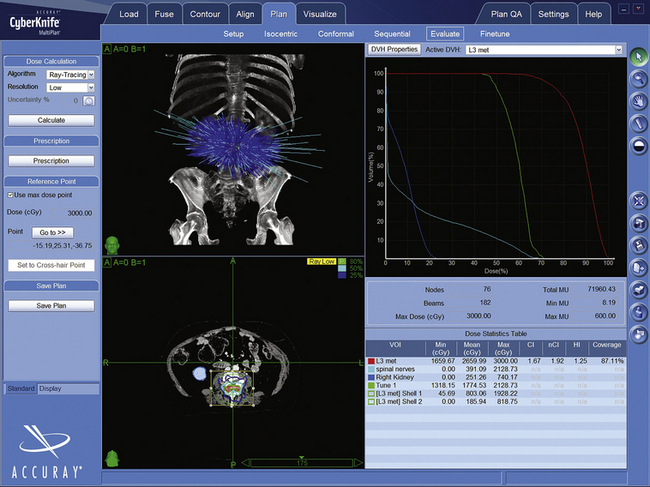Choose the hand pan tool
Image resolution: width=650 pixels, height=487 pixels.
coord(638,103)
